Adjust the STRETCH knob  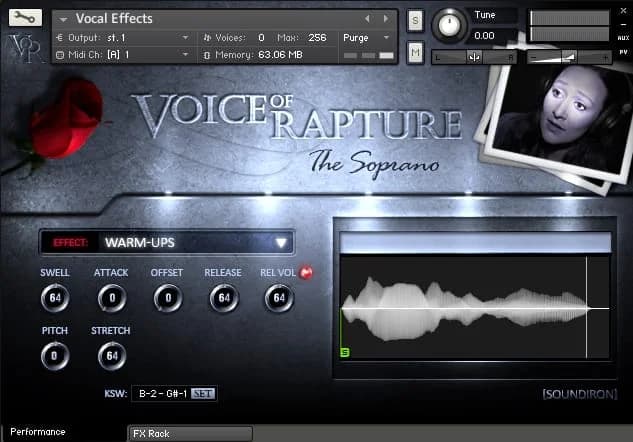pos(112,356)
